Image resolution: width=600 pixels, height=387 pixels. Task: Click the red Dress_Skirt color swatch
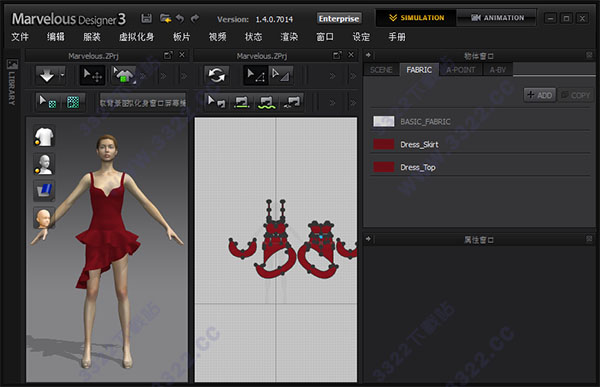click(384, 144)
